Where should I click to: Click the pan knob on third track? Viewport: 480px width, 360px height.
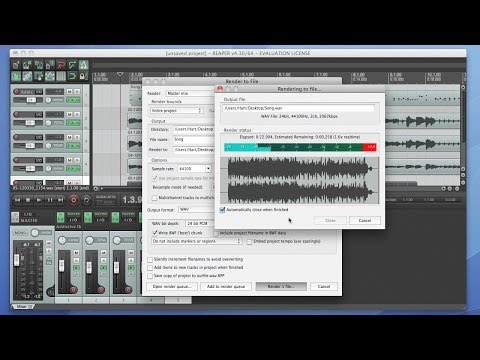tap(49, 146)
